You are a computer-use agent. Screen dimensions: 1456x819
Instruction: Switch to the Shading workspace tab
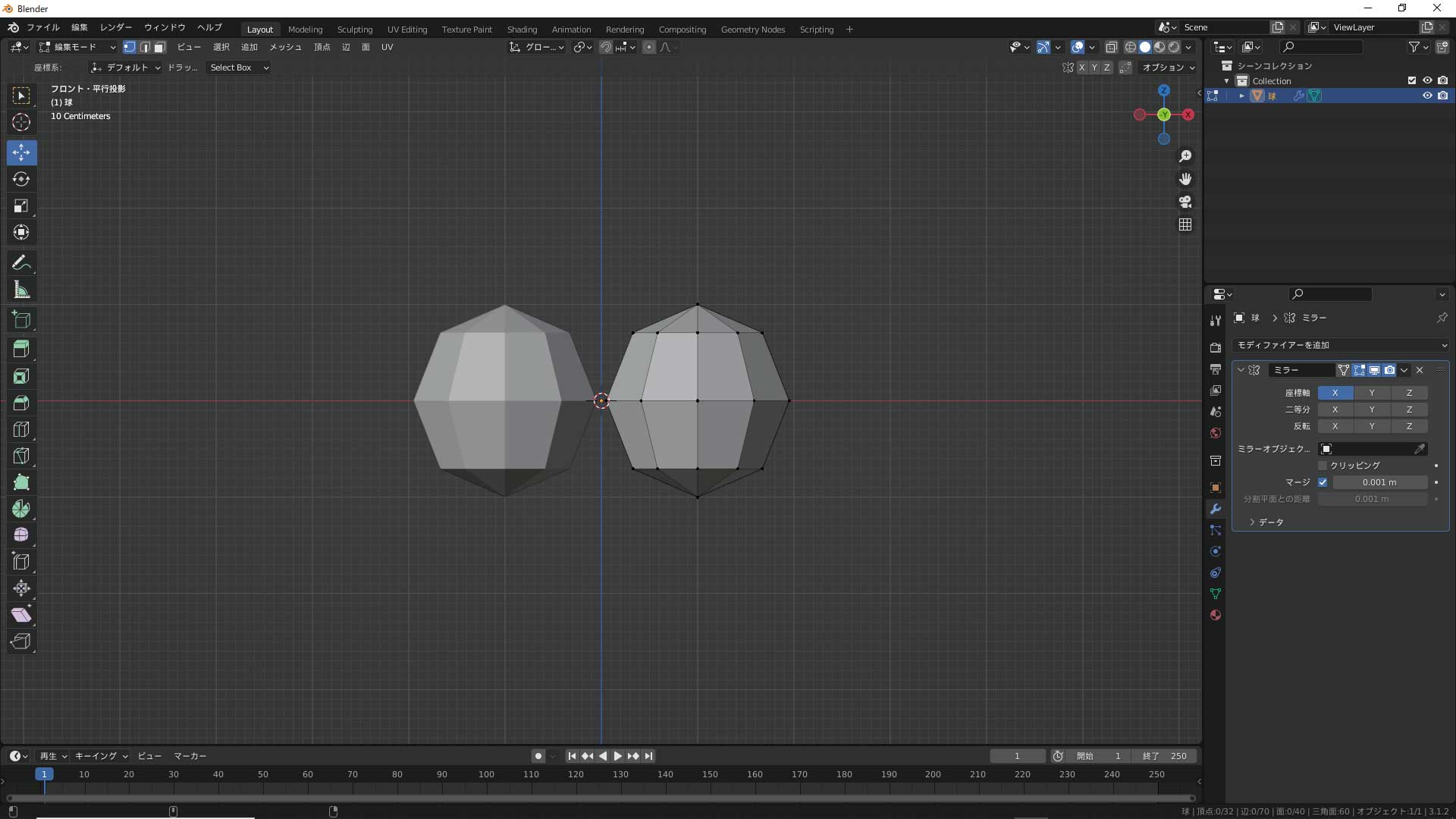coord(522,29)
